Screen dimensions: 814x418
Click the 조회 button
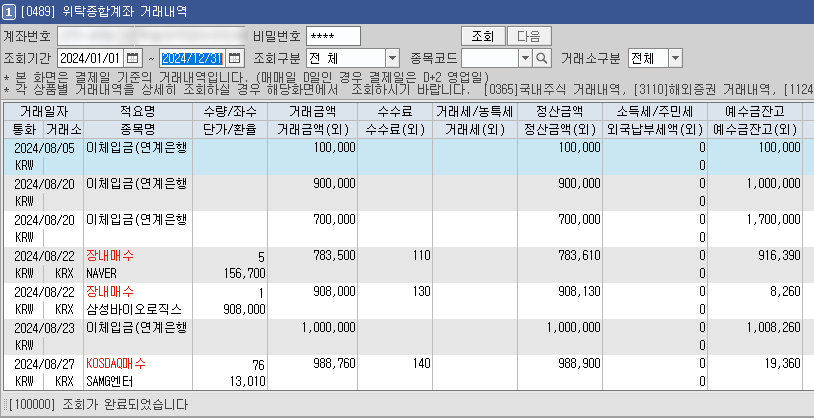click(483, 36)
